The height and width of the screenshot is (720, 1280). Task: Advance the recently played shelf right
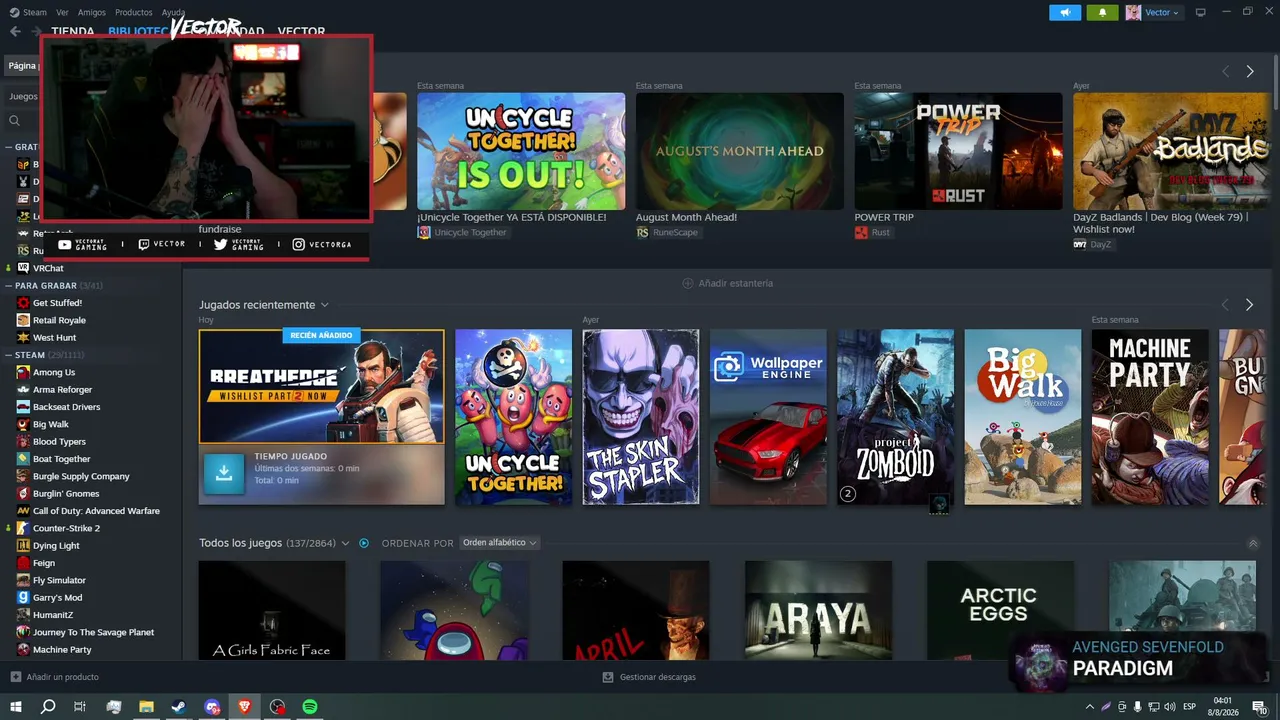coord(1249,305)
